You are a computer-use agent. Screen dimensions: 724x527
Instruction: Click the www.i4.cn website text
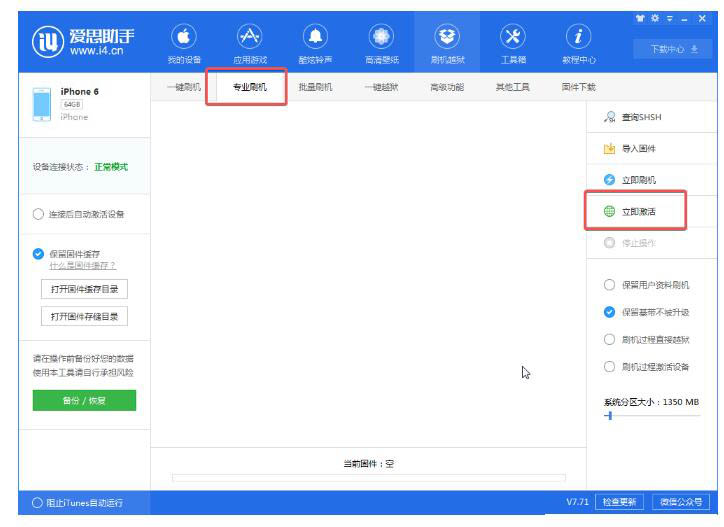point(97,51)
